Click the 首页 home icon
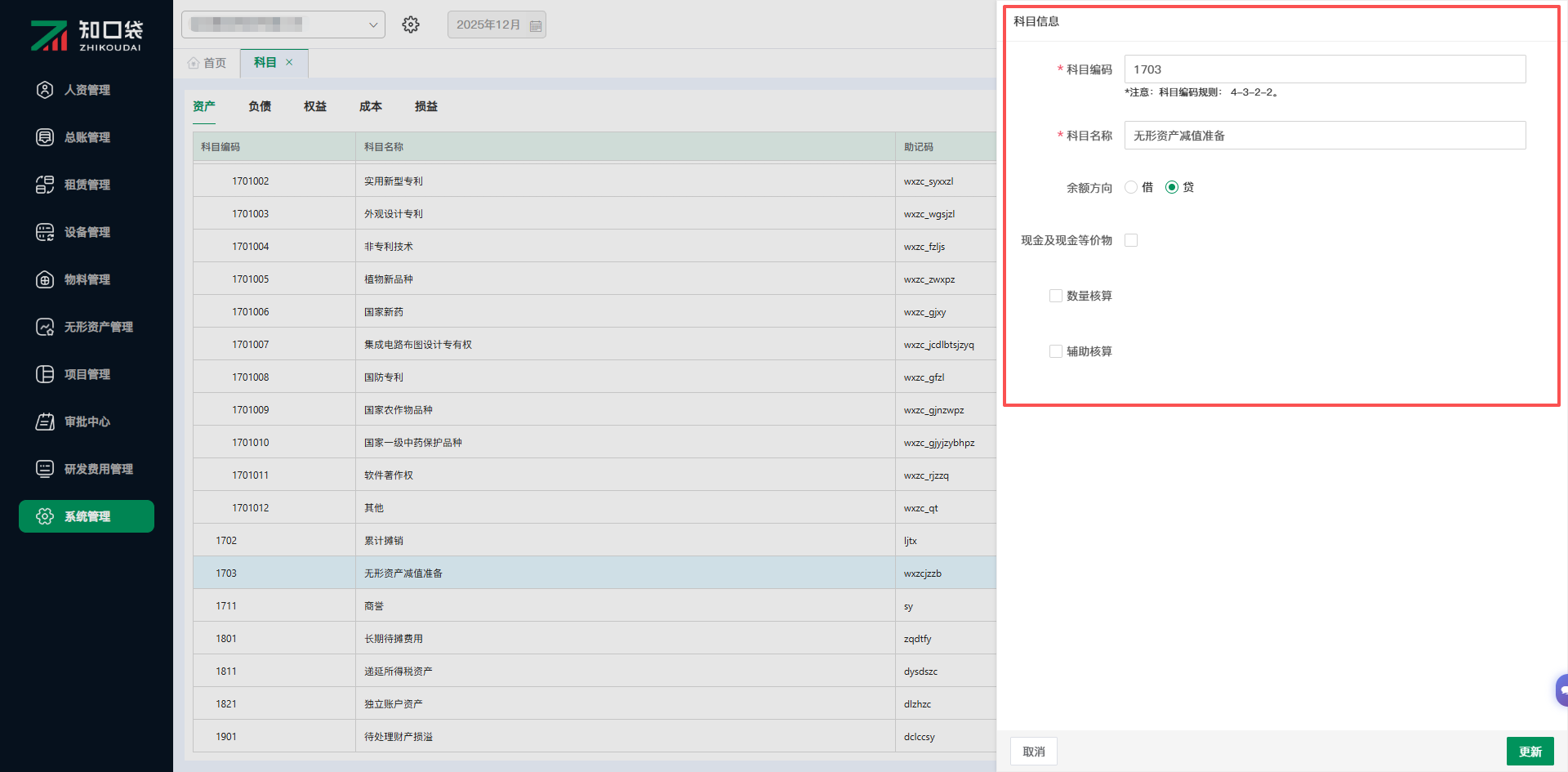 (x=194, y=63)
